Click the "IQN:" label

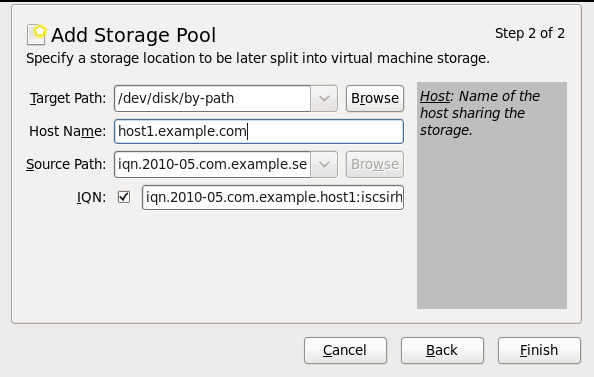(91, 197)
